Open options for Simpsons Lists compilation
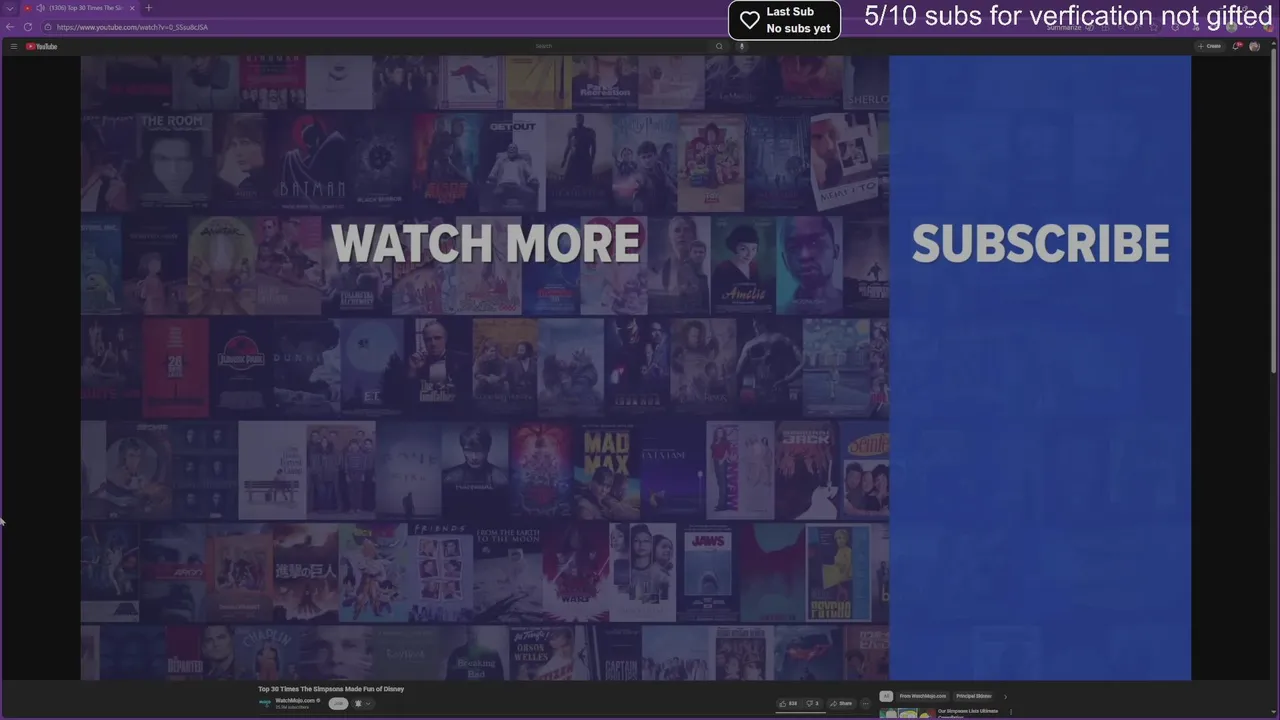Viewport: 1280px width, 720px height. point(1010,712)
